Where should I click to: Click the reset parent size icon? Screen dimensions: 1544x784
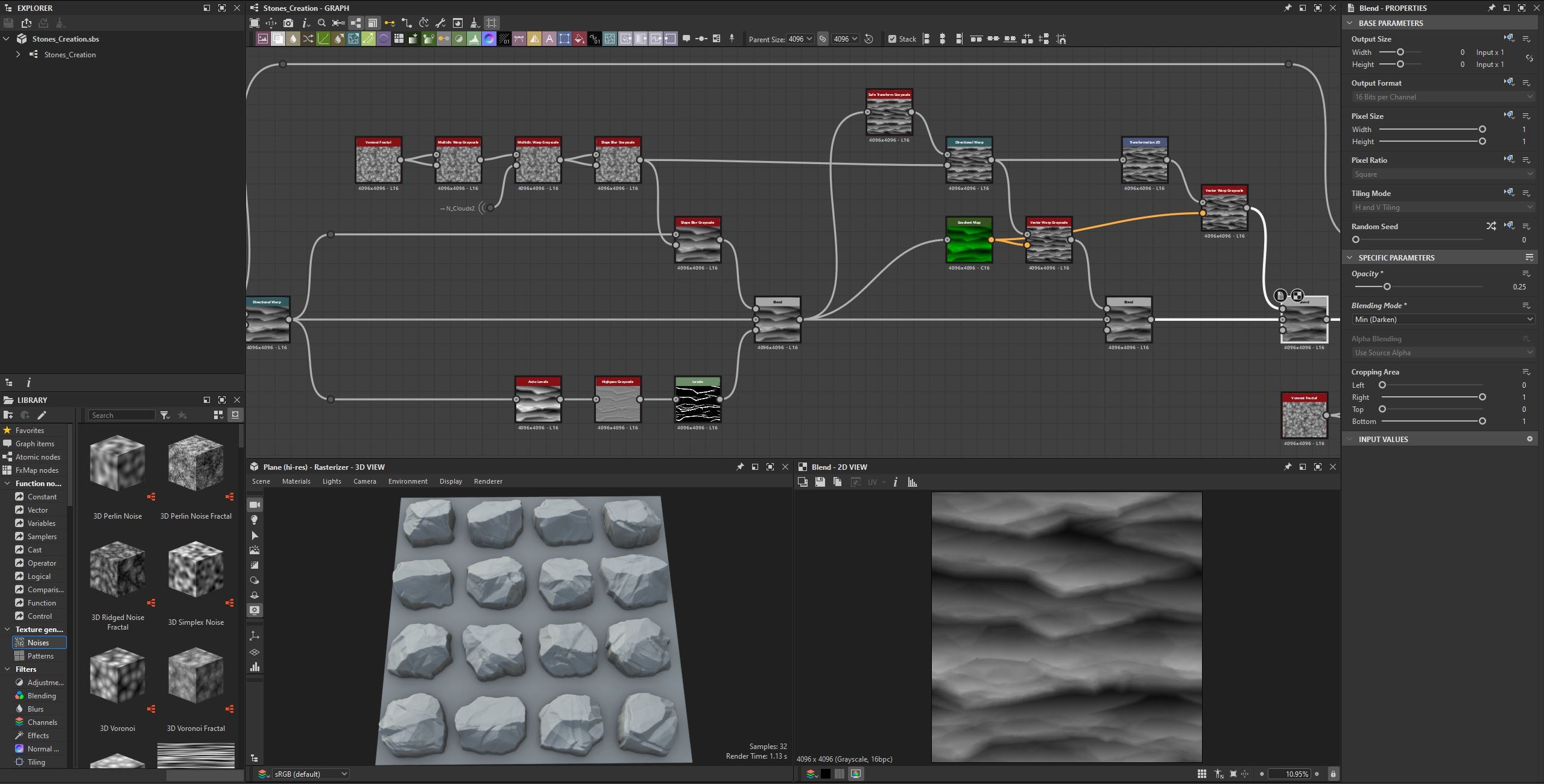(868, 39)
